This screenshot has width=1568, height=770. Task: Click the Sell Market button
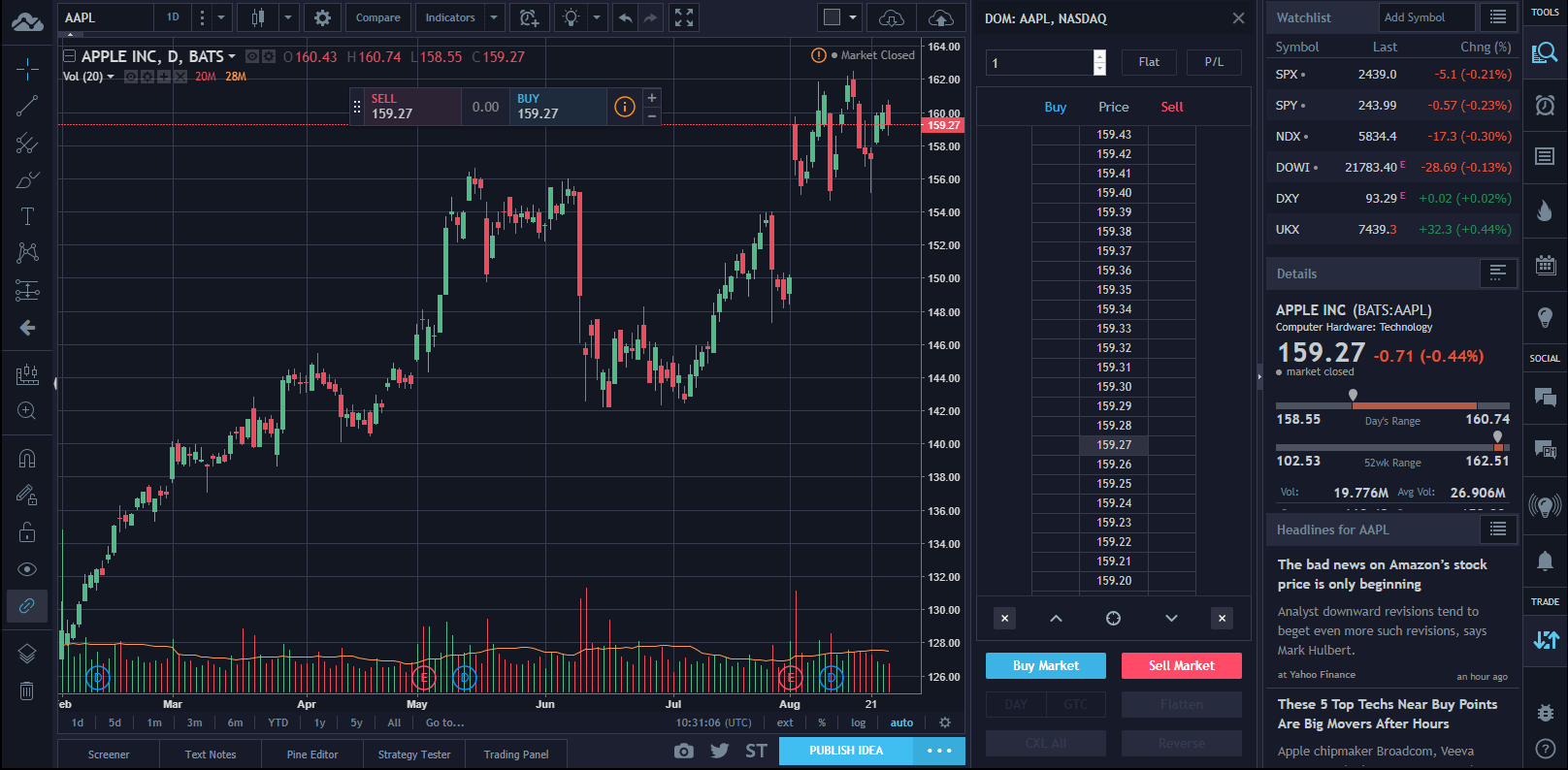click(1182, 665)
